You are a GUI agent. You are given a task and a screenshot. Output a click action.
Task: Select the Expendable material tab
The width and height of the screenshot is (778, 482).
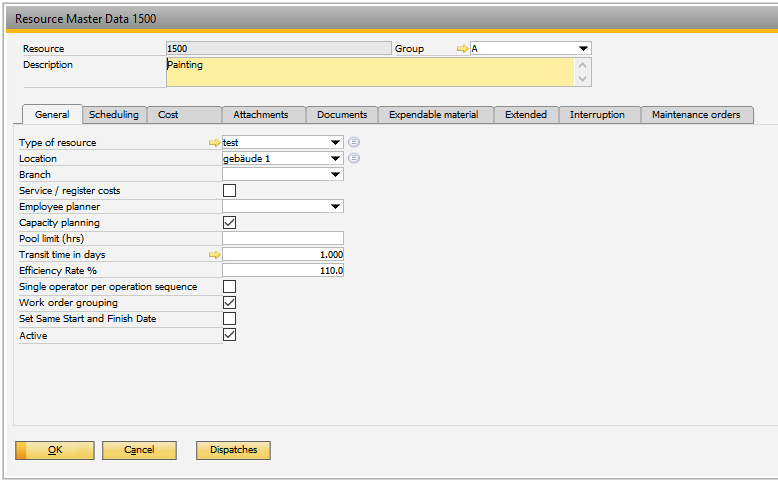click(433, 115)
